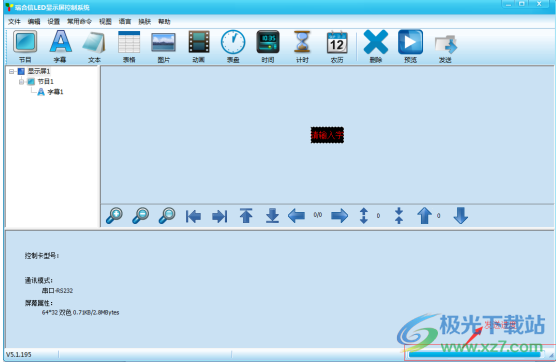Select 显示屏1 in the tree

tap(39, 71)
